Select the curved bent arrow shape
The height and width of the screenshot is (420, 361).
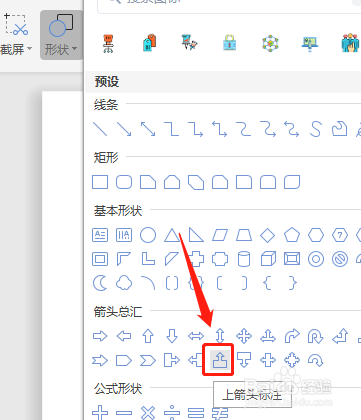pyautogui.click(x=292, y=336)
